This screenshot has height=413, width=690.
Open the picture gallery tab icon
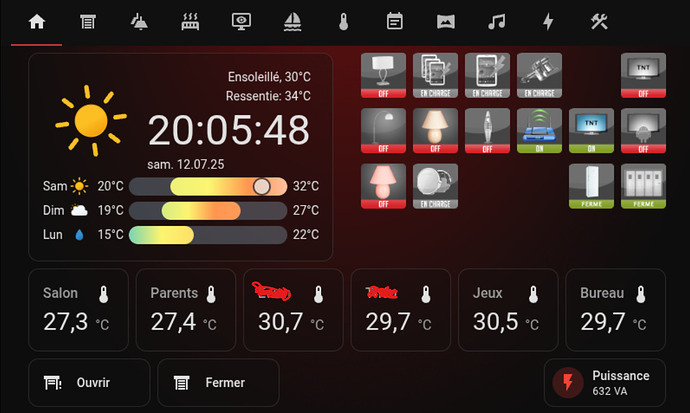pyautogui.click(x=446, y=22)
